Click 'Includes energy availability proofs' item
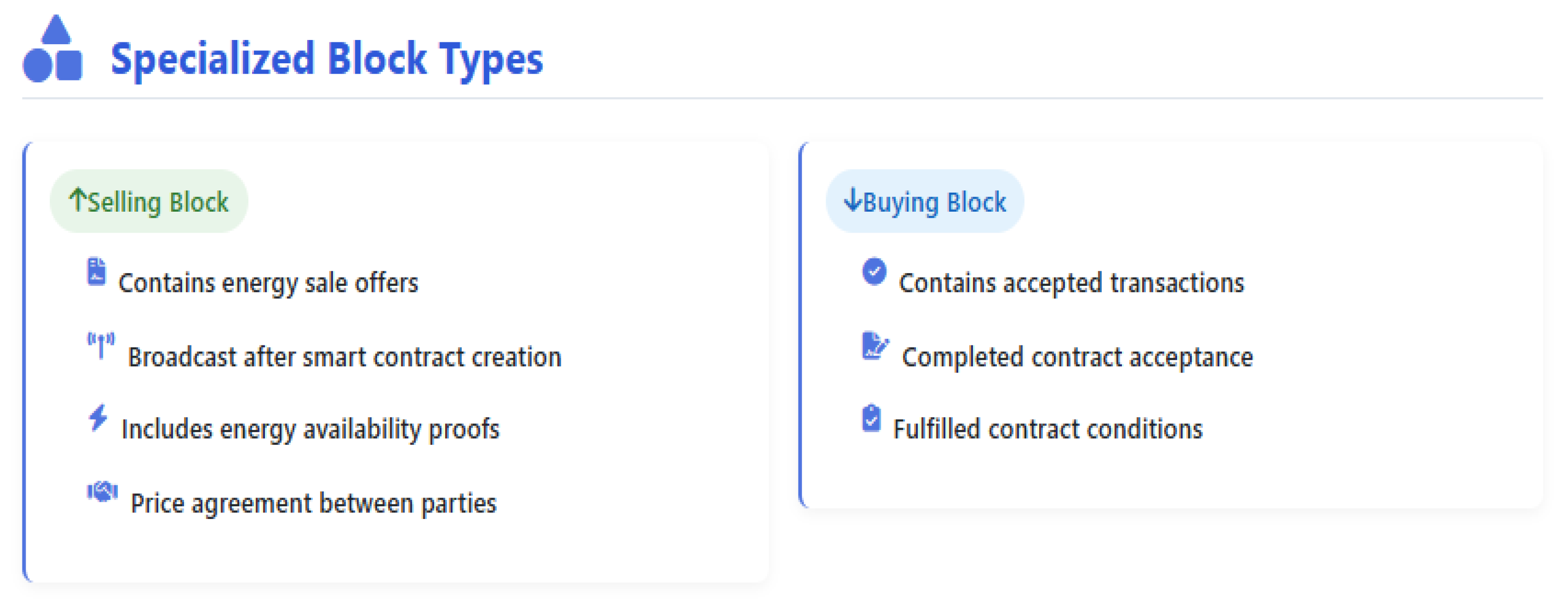 311,429
